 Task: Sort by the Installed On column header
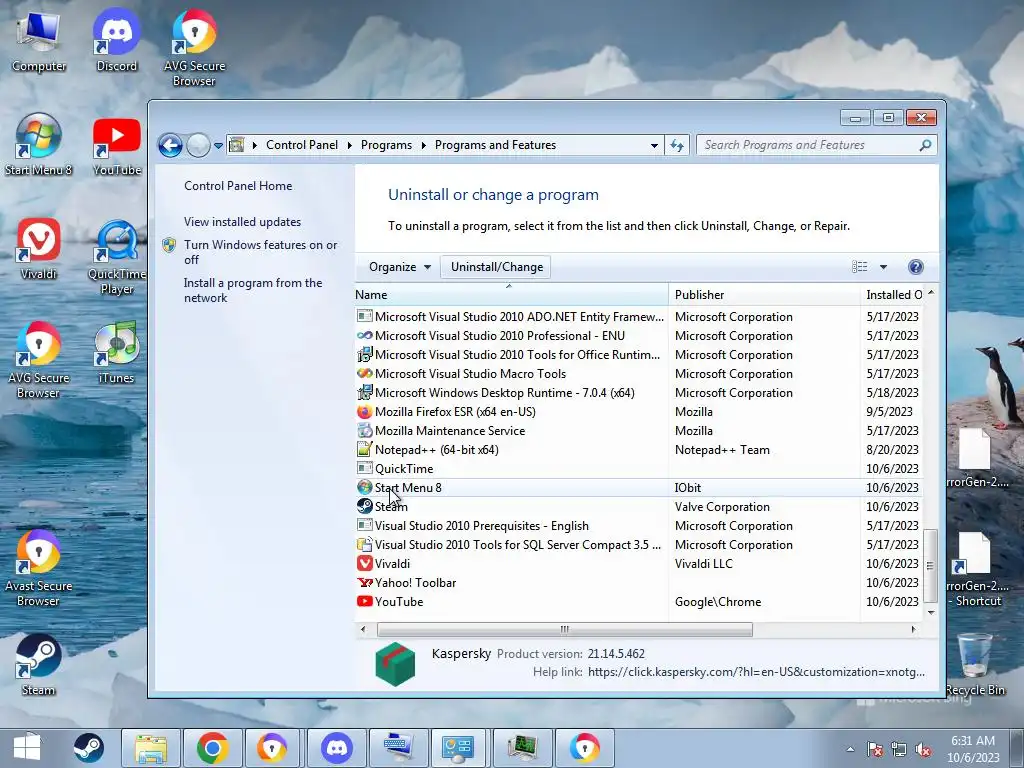coord(892,295)
